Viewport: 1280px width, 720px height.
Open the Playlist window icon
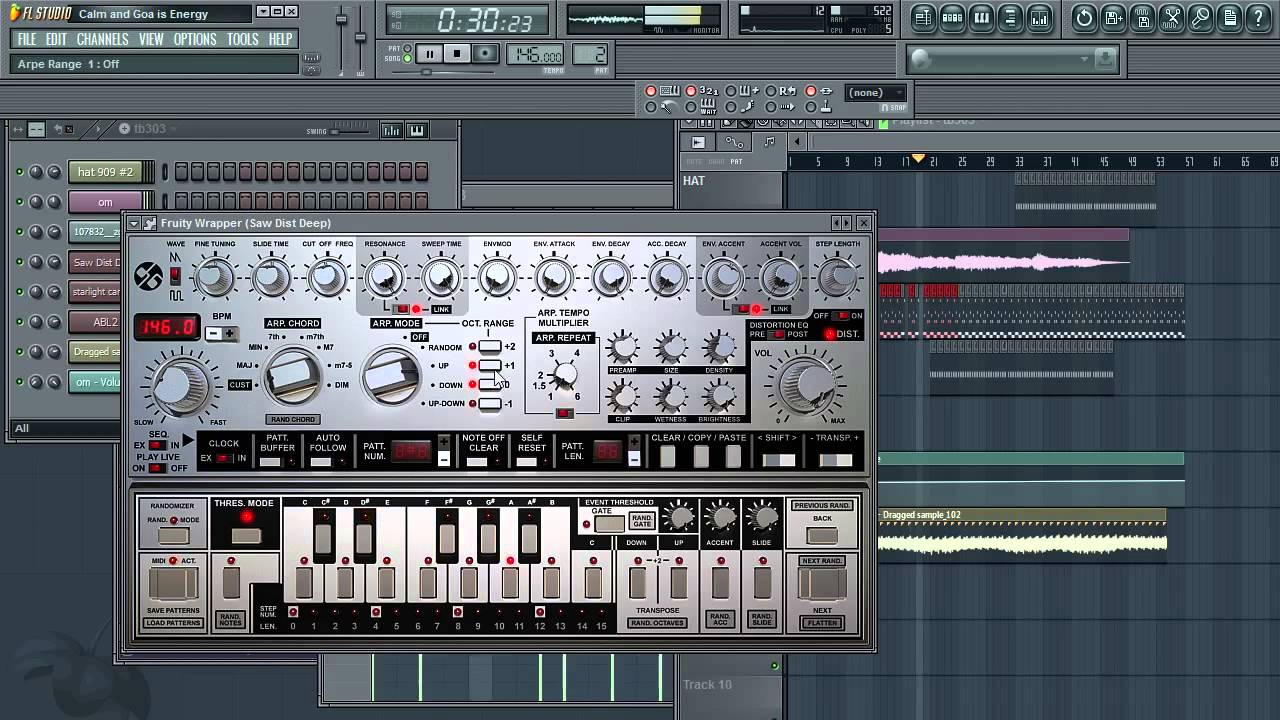point(923,17)
